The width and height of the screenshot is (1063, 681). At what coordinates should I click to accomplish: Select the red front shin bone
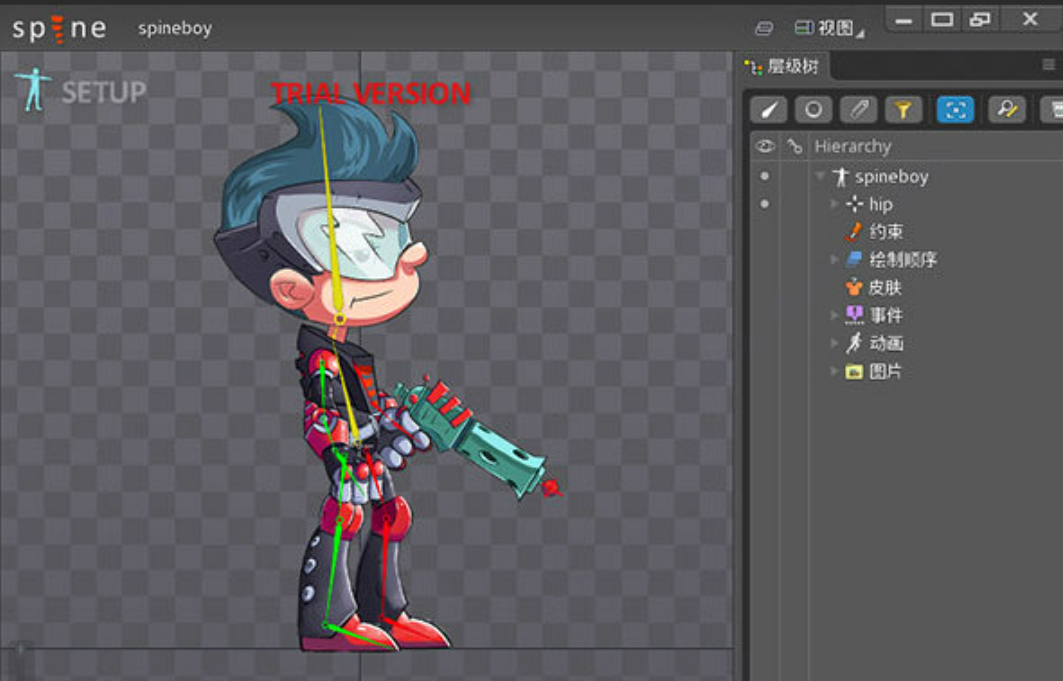(x=385, y=568)
